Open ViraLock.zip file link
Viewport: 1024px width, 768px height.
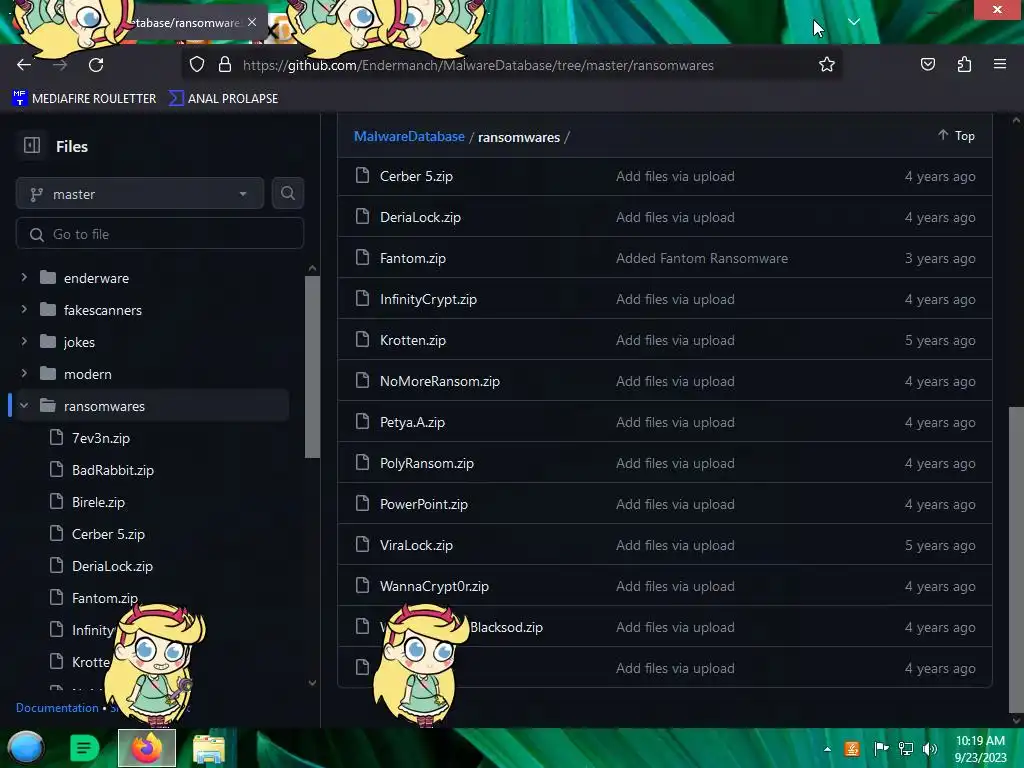click(416, 545)
